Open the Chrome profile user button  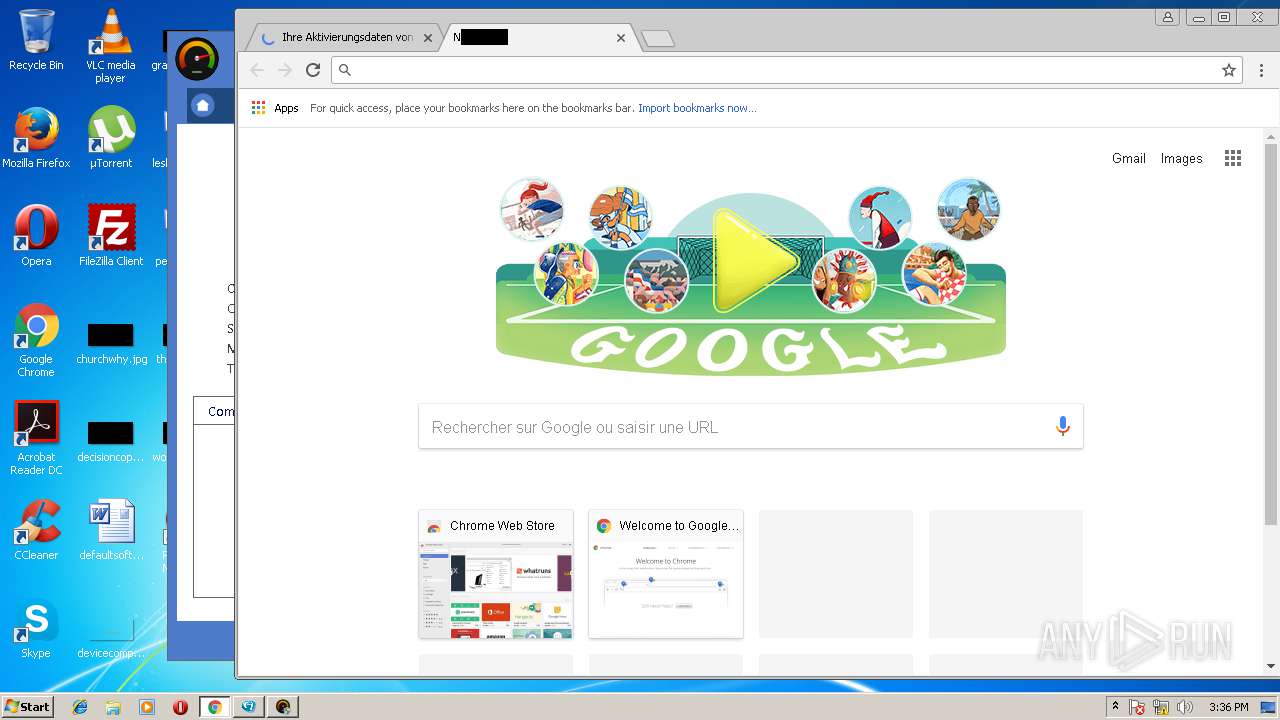(x=1167, y=17)
